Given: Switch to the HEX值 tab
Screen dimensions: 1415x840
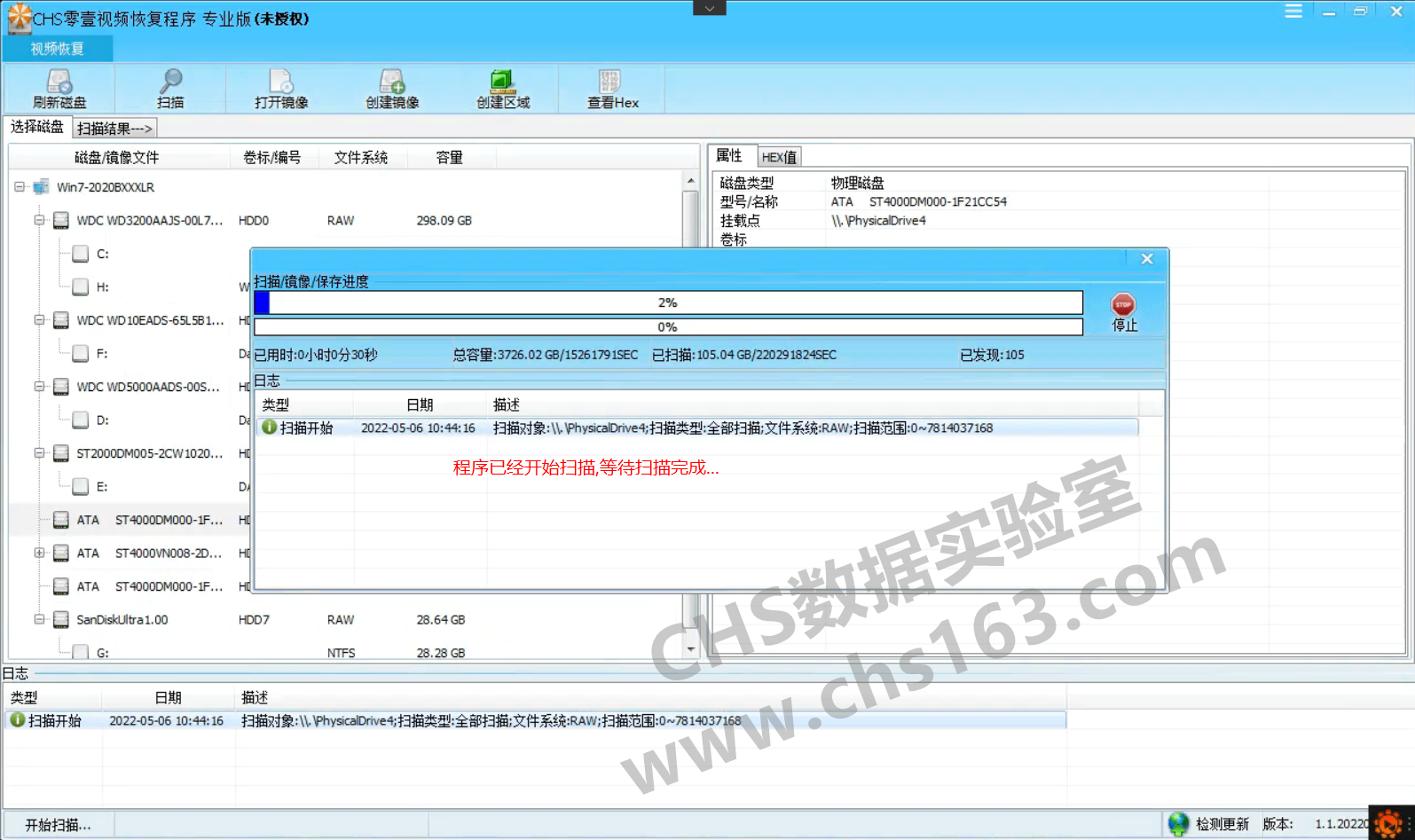Looking at the screenshot, I should [x=779, y=157].
